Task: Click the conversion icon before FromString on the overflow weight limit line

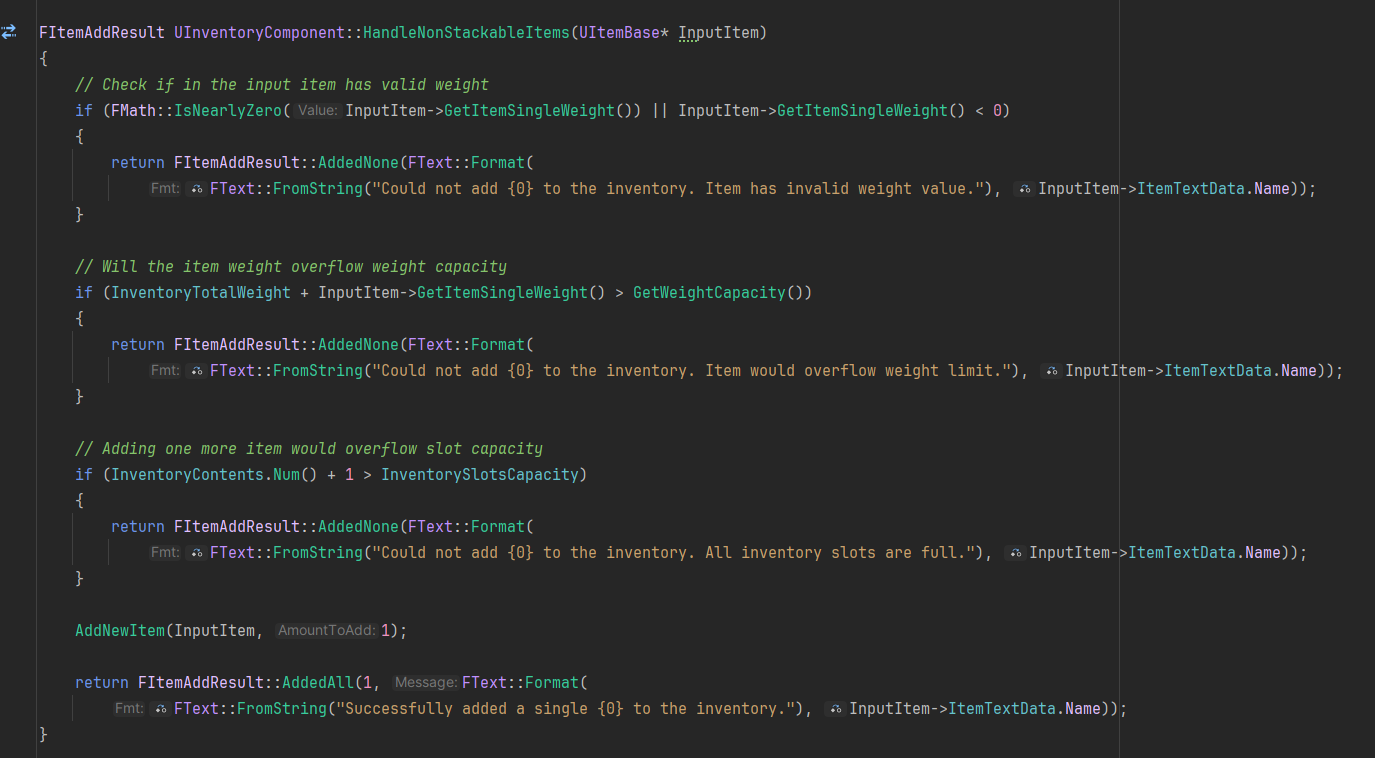Action: click(x=197, y=370)
